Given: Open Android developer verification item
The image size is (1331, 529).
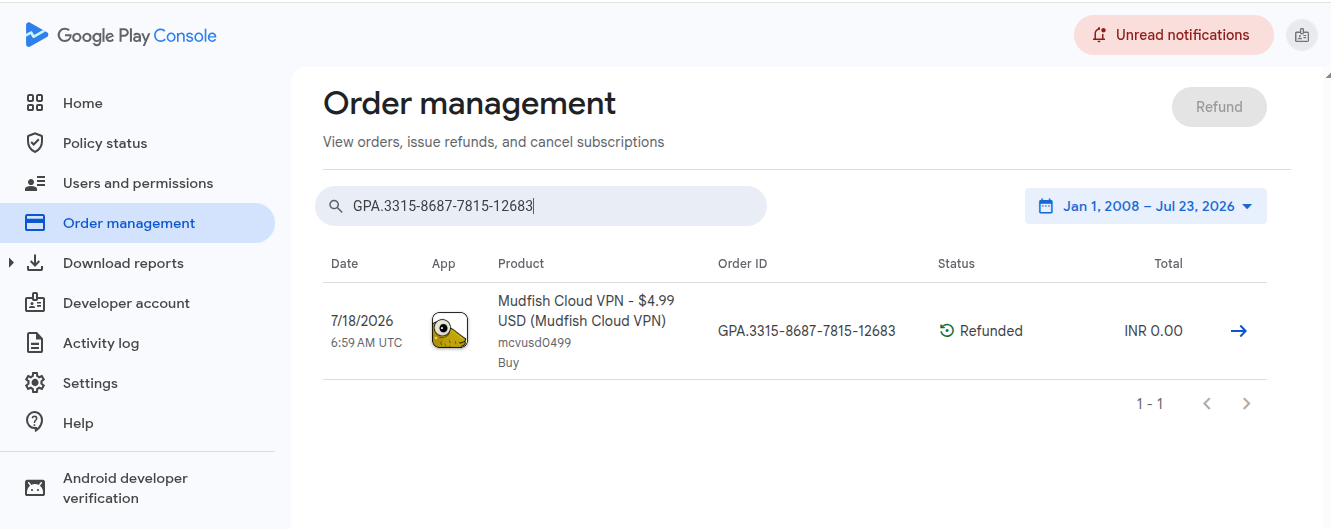Looking at the screenshot, I should (x=137, y=488).
